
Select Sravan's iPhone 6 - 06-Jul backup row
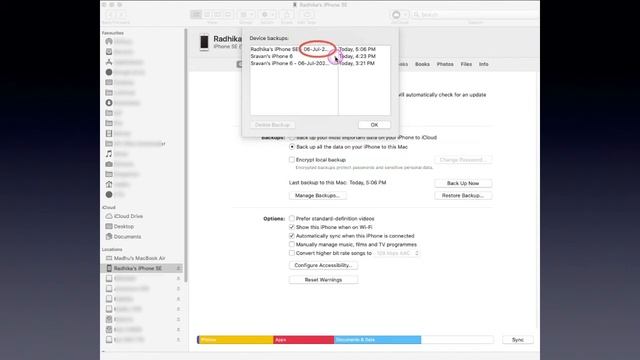tap(320, 63)
